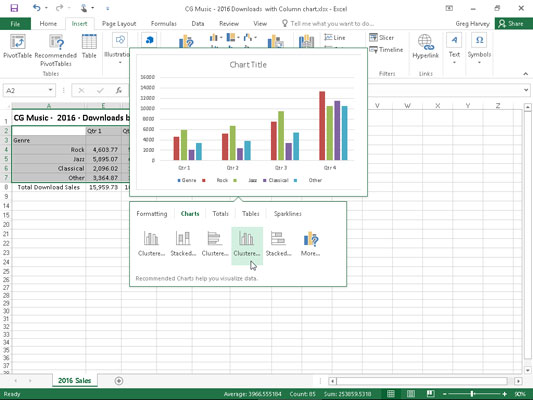Open the Illustrations group
Viewport: 533px width, 400px height.
tap(120, 49)
